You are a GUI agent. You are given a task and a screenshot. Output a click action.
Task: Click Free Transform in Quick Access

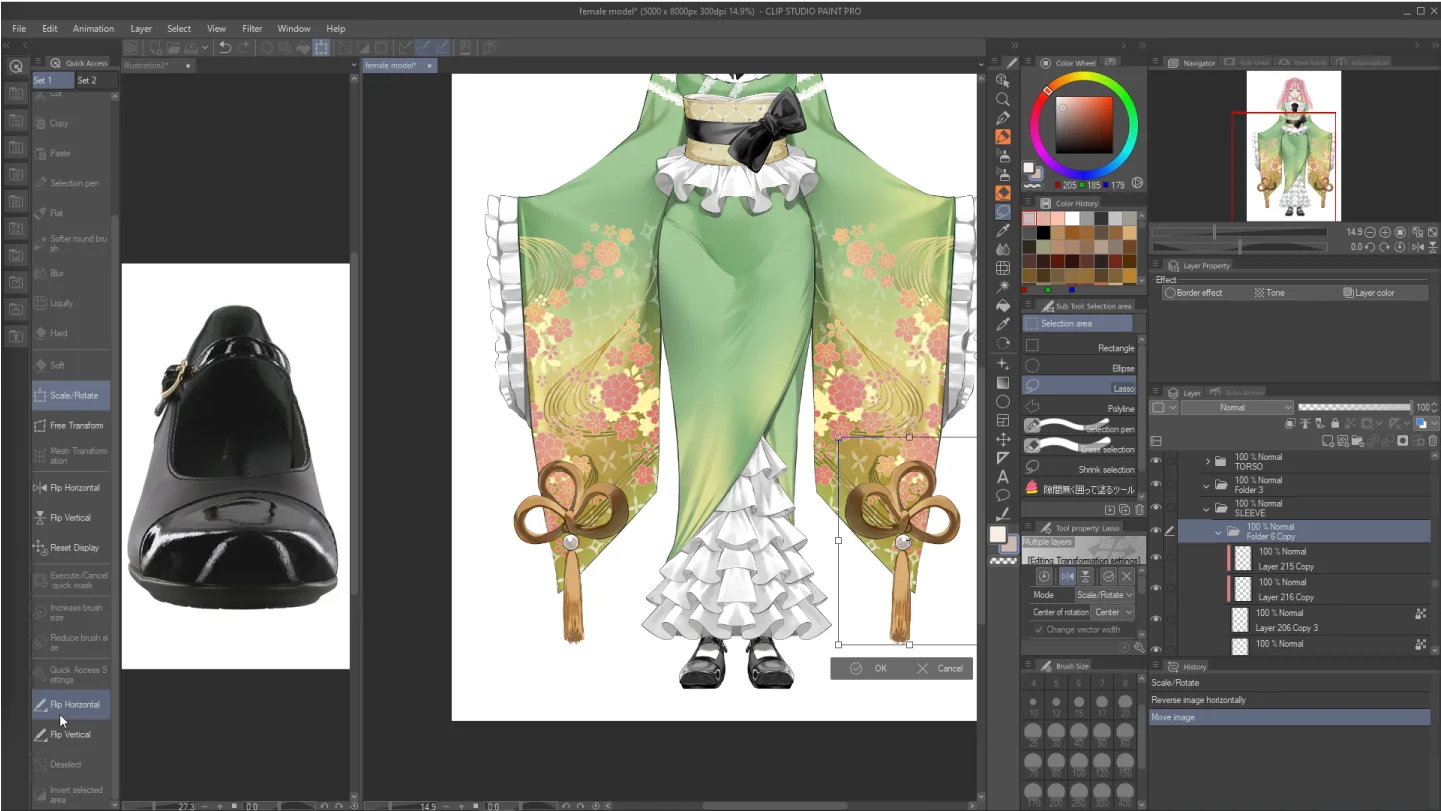[x=71, y=426]
